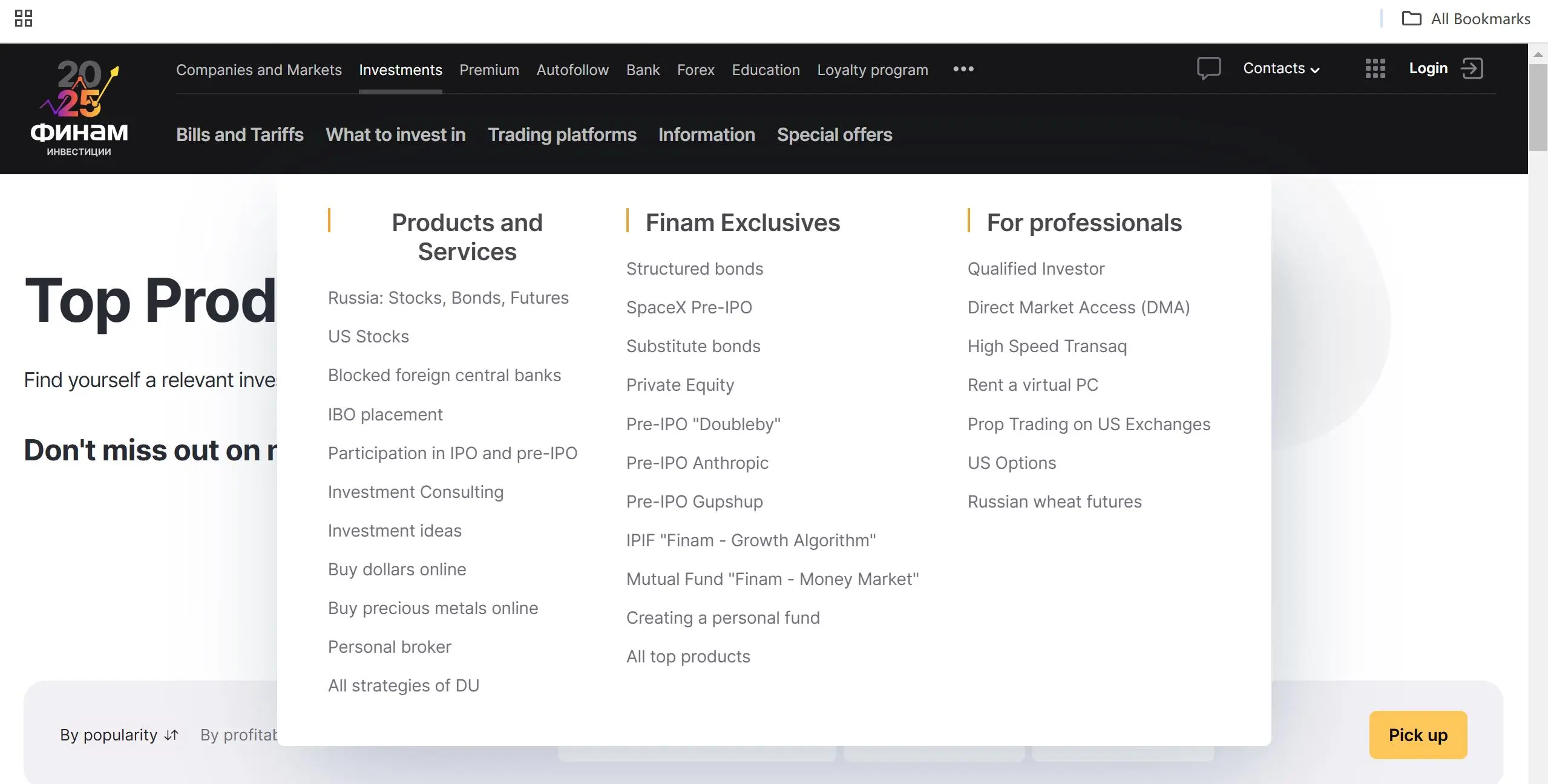Open Russian wheat futures
The width and height of the screenshot is (1548, 784).
(x=1055, y=501)
